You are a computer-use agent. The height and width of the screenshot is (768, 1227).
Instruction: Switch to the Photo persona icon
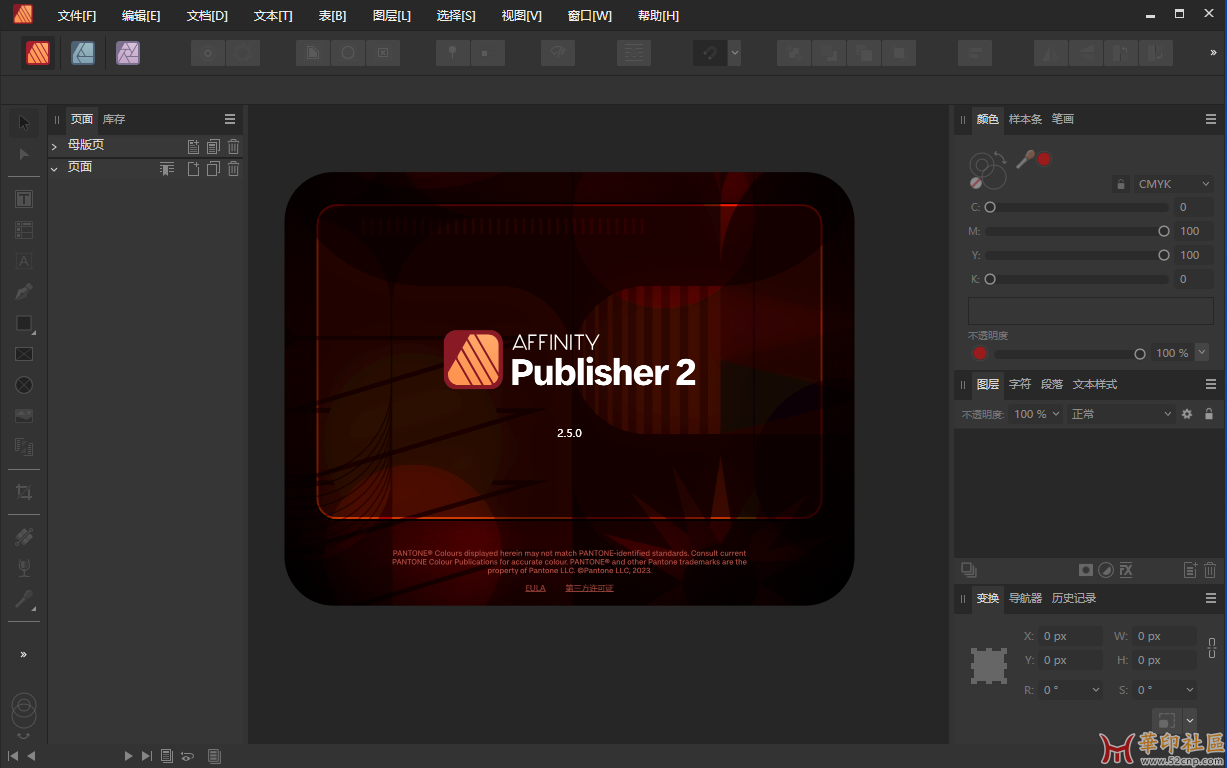click(x=127, y=53)
